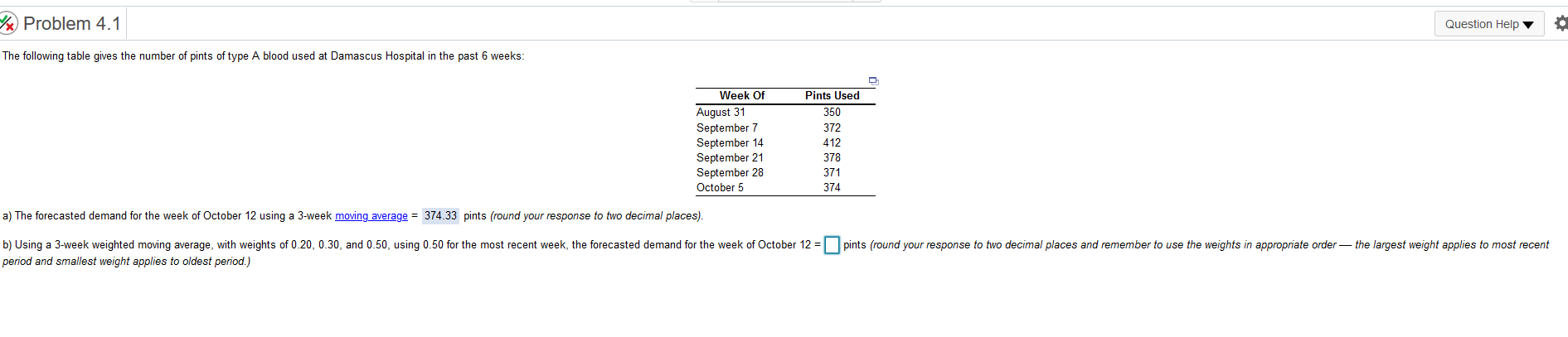
Task: Click the table pop-out icon above Pints Used
Action: (x=872, y=80)
